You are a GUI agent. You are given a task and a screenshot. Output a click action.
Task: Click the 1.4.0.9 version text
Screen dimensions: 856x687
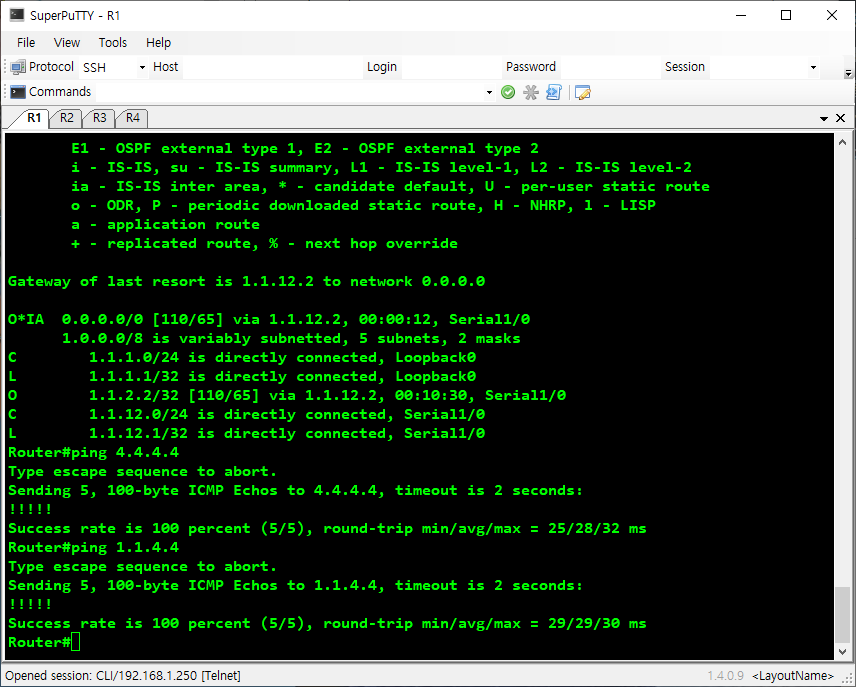[x=726, y=676]
